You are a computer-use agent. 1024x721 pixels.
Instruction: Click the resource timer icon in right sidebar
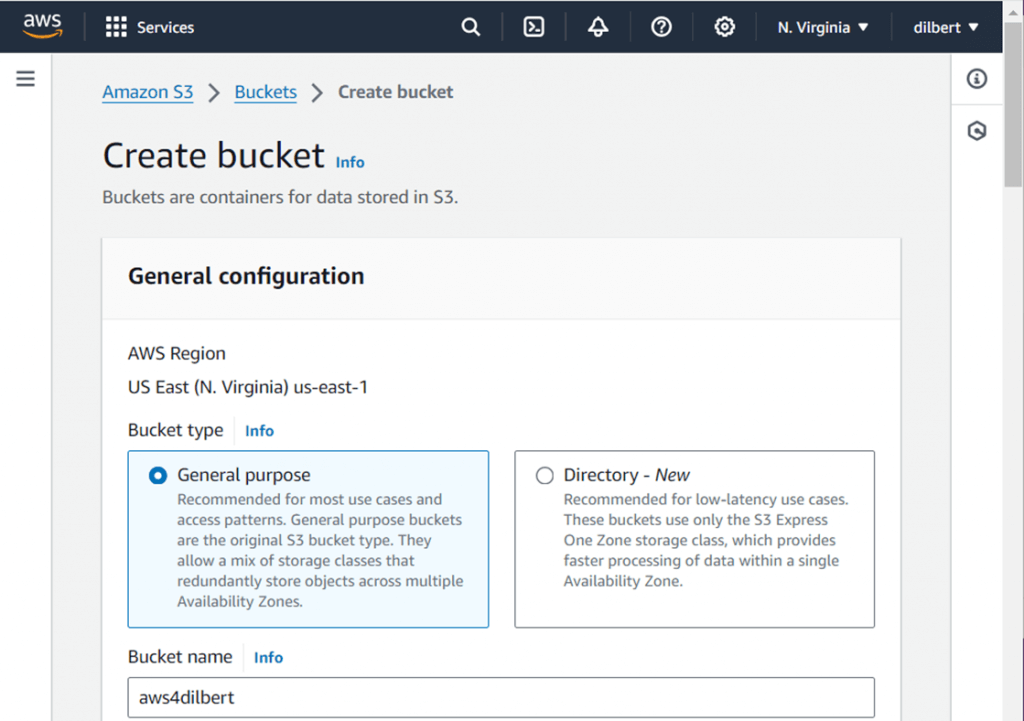pos(977,131)
